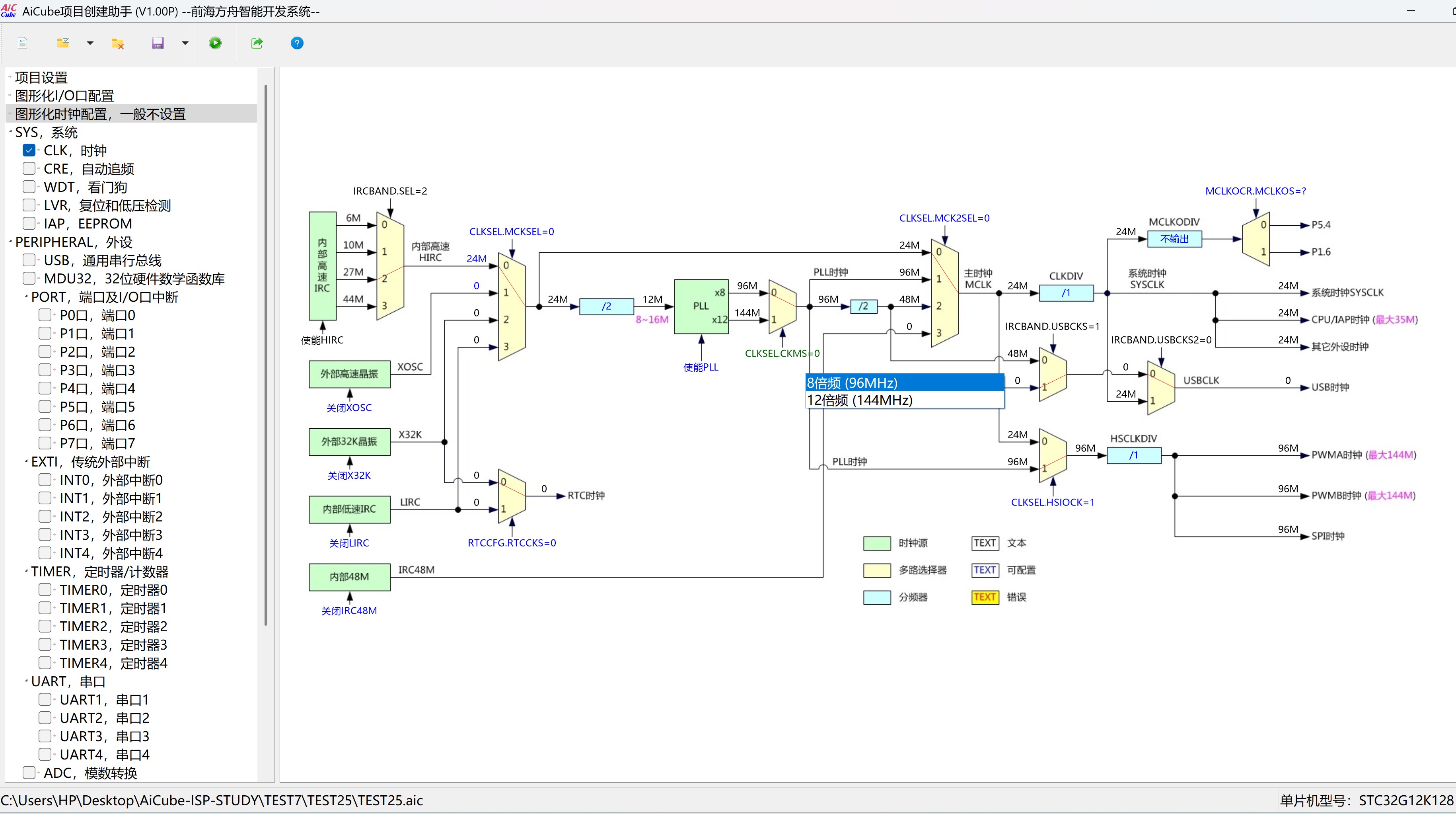Viewport: 1456px width, 814px height.
Task: Collapse the SYS 系统 tree node
Action: pyautogui.click(x=11, y=132)
